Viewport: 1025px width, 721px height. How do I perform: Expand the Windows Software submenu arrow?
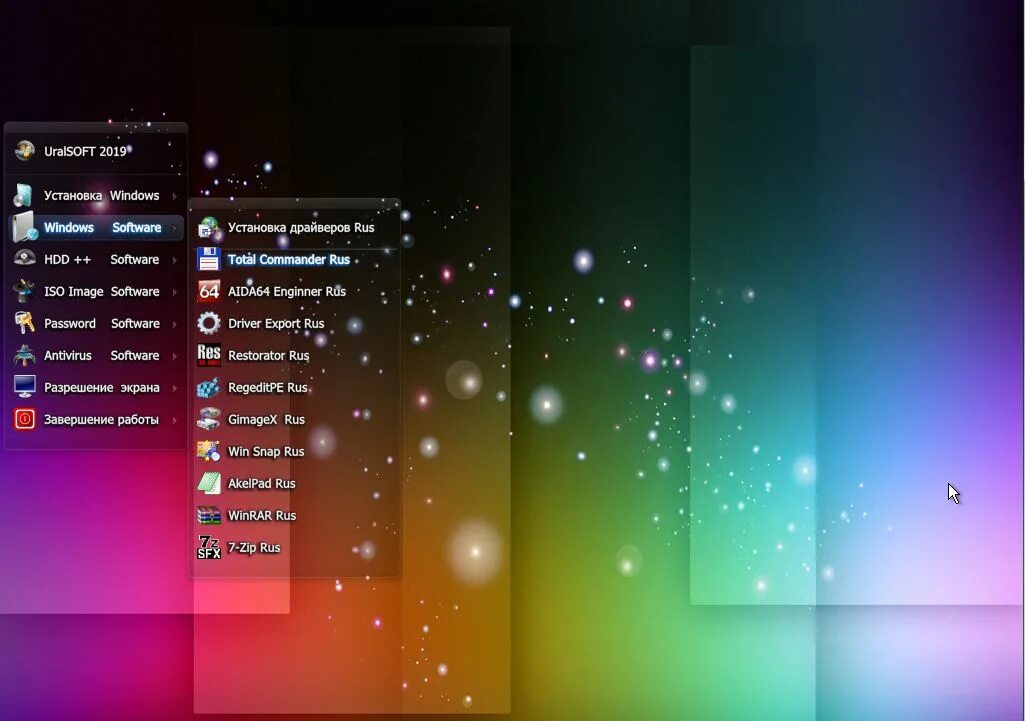(x=175, y=228)
